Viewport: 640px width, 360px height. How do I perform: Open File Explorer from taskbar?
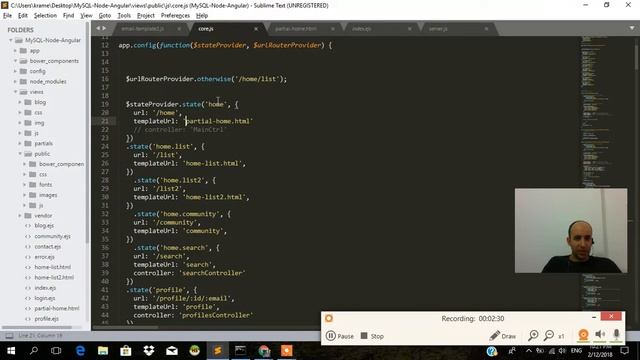(103, 351)
